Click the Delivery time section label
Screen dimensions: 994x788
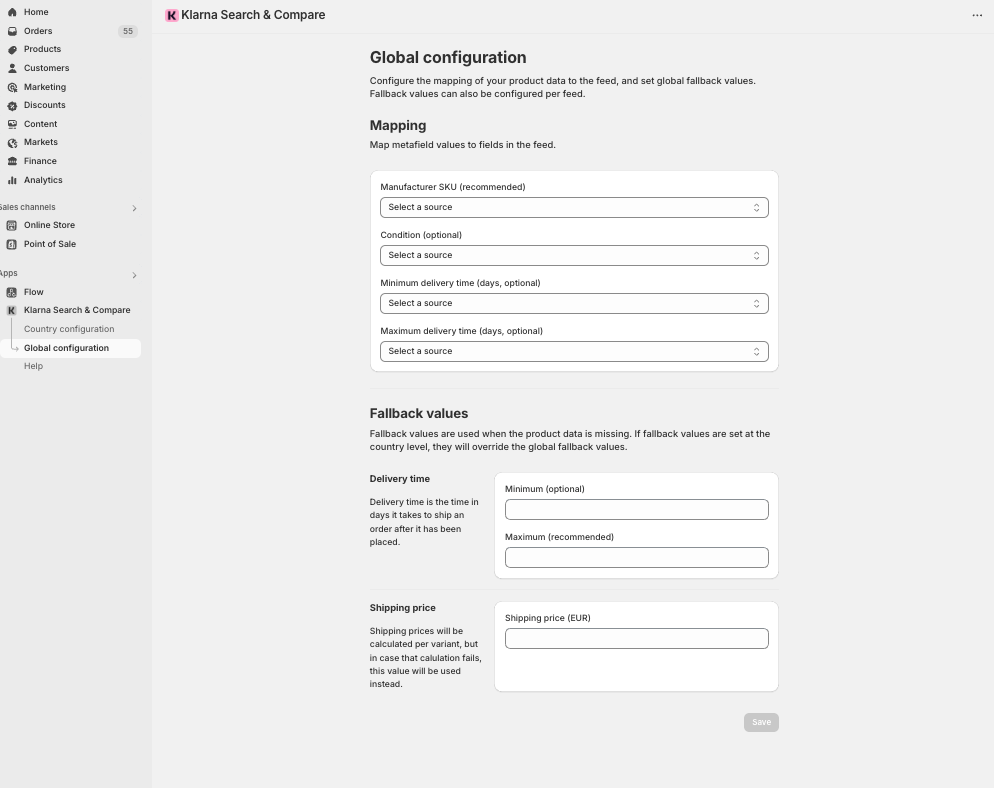[x=400, y=479]
